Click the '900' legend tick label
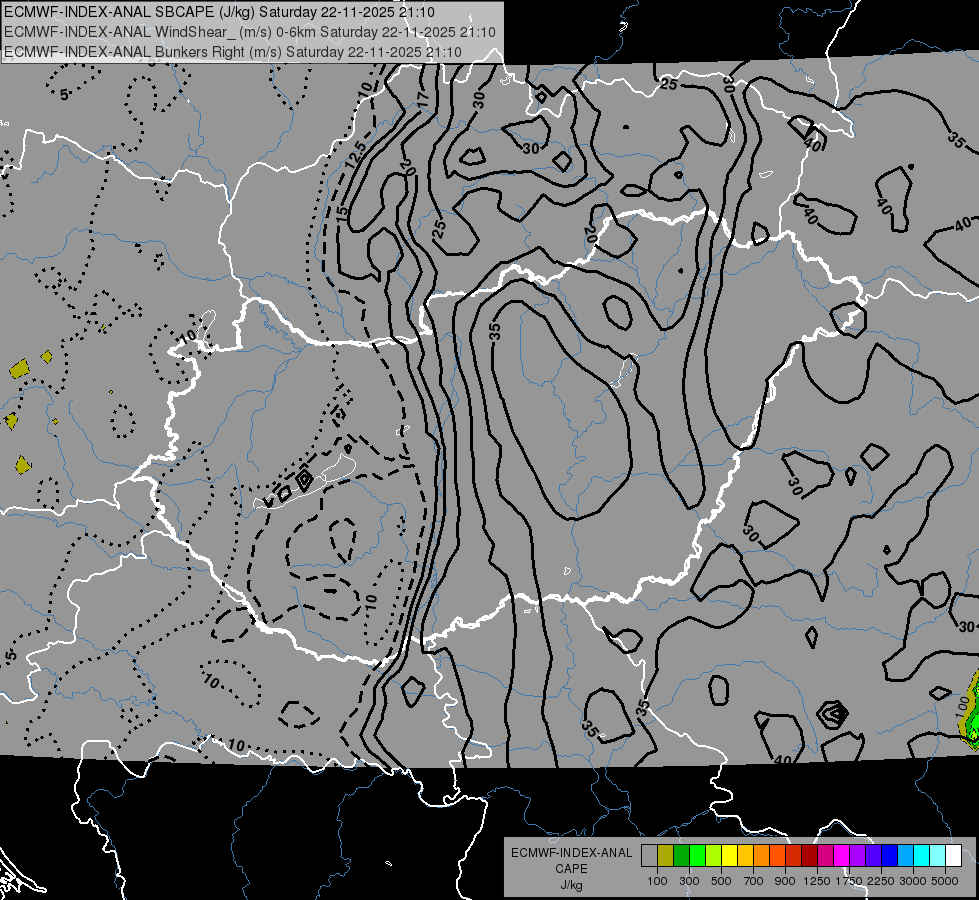The image size is (979, 900). click(x=785, y=881)
